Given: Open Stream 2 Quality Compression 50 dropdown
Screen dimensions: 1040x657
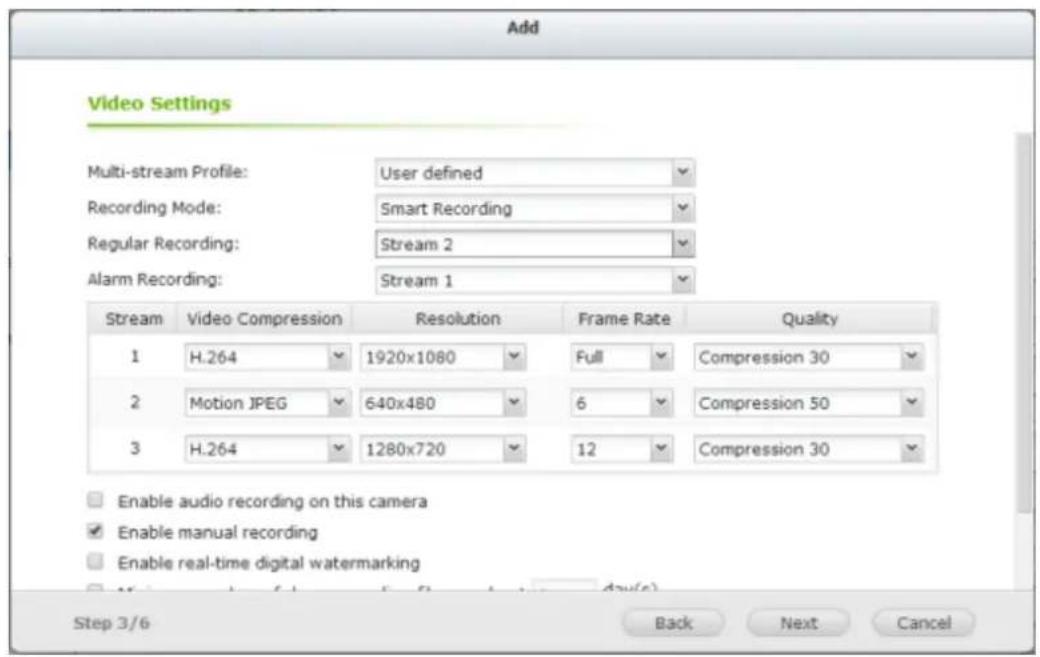Looking at the screenshot, I should click(808, 404).
